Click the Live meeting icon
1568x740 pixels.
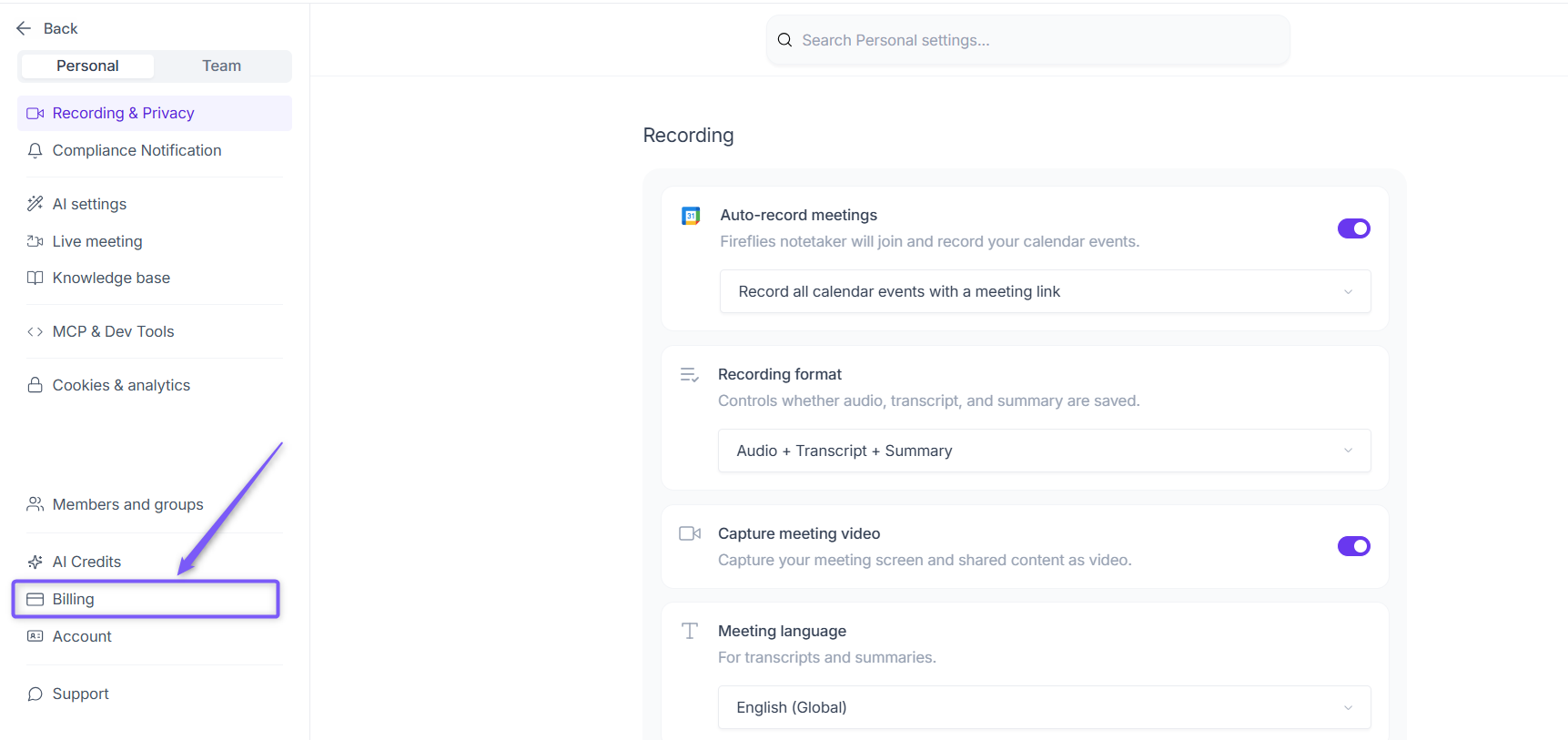point(35,241)
